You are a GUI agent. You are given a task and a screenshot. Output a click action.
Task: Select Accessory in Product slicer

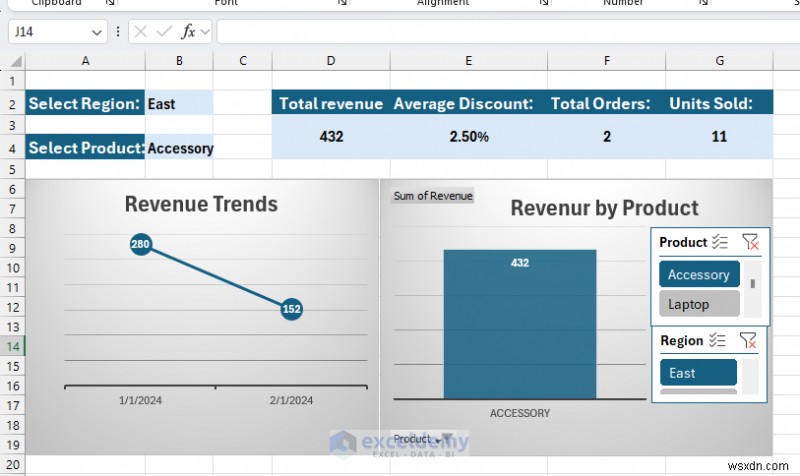(x=699, y=274)
